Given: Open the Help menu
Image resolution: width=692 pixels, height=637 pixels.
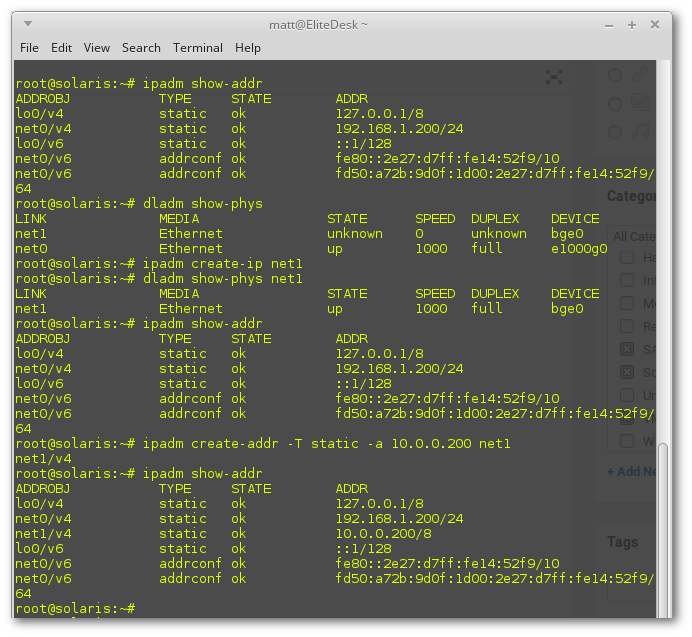Looking at the screenshot, I should (248, 47).
